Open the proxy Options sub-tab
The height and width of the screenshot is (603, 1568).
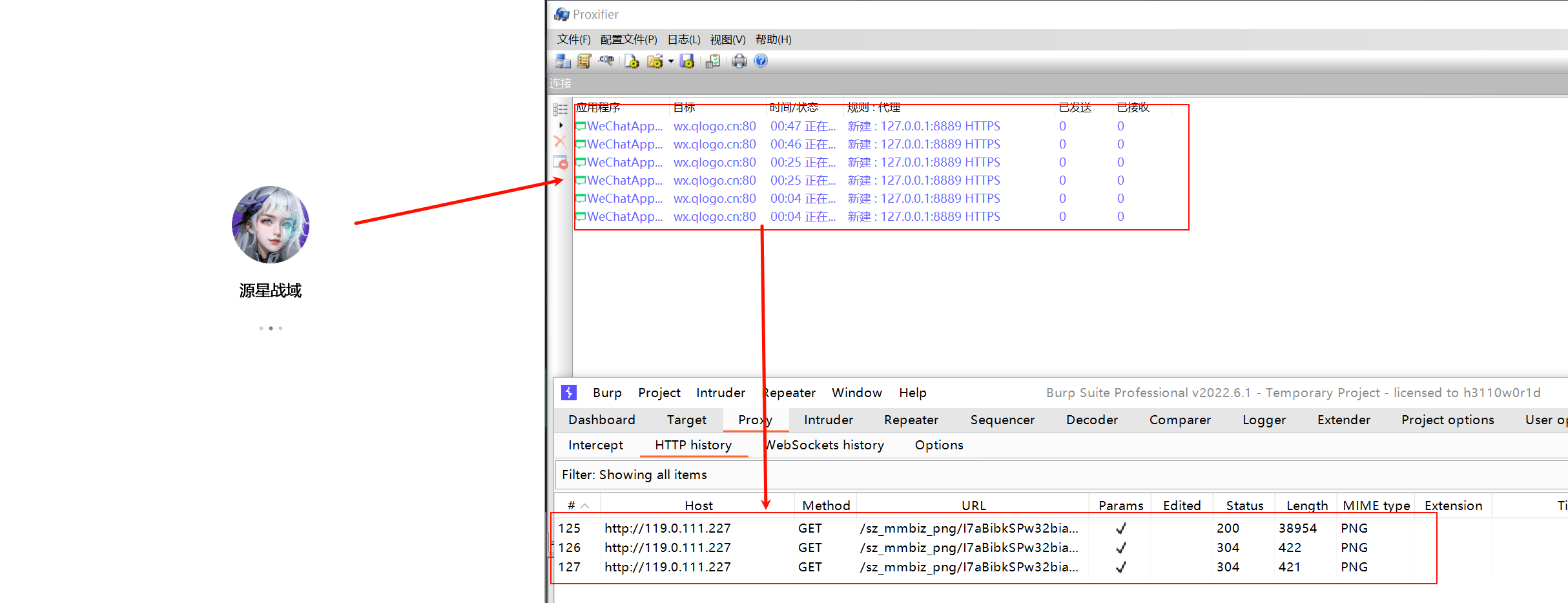point(939,445)
